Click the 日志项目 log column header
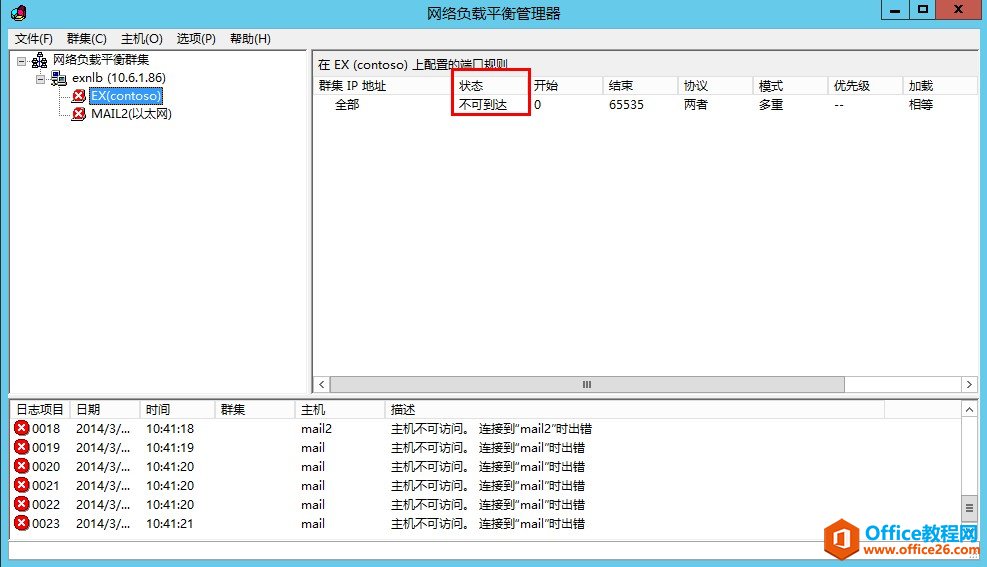 pyautogui.click(x=40, y=410)
